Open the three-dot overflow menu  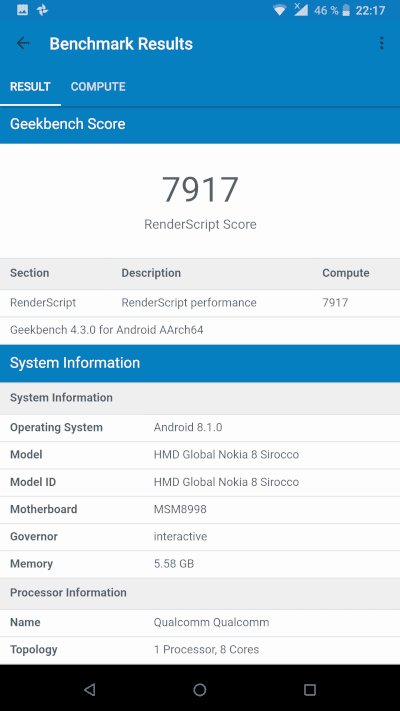381,43
